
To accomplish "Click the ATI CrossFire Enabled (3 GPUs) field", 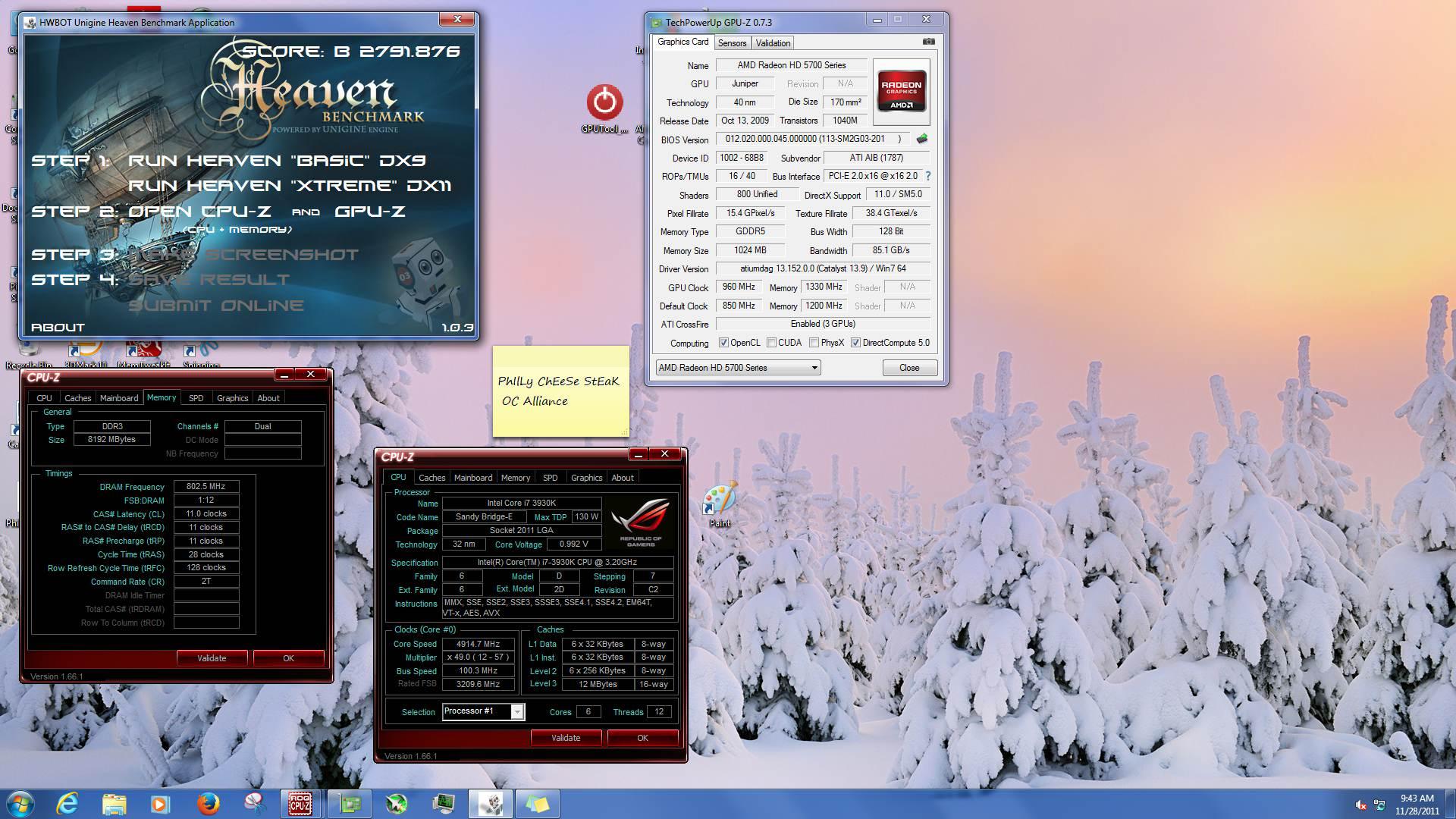I will click(823, 324).
